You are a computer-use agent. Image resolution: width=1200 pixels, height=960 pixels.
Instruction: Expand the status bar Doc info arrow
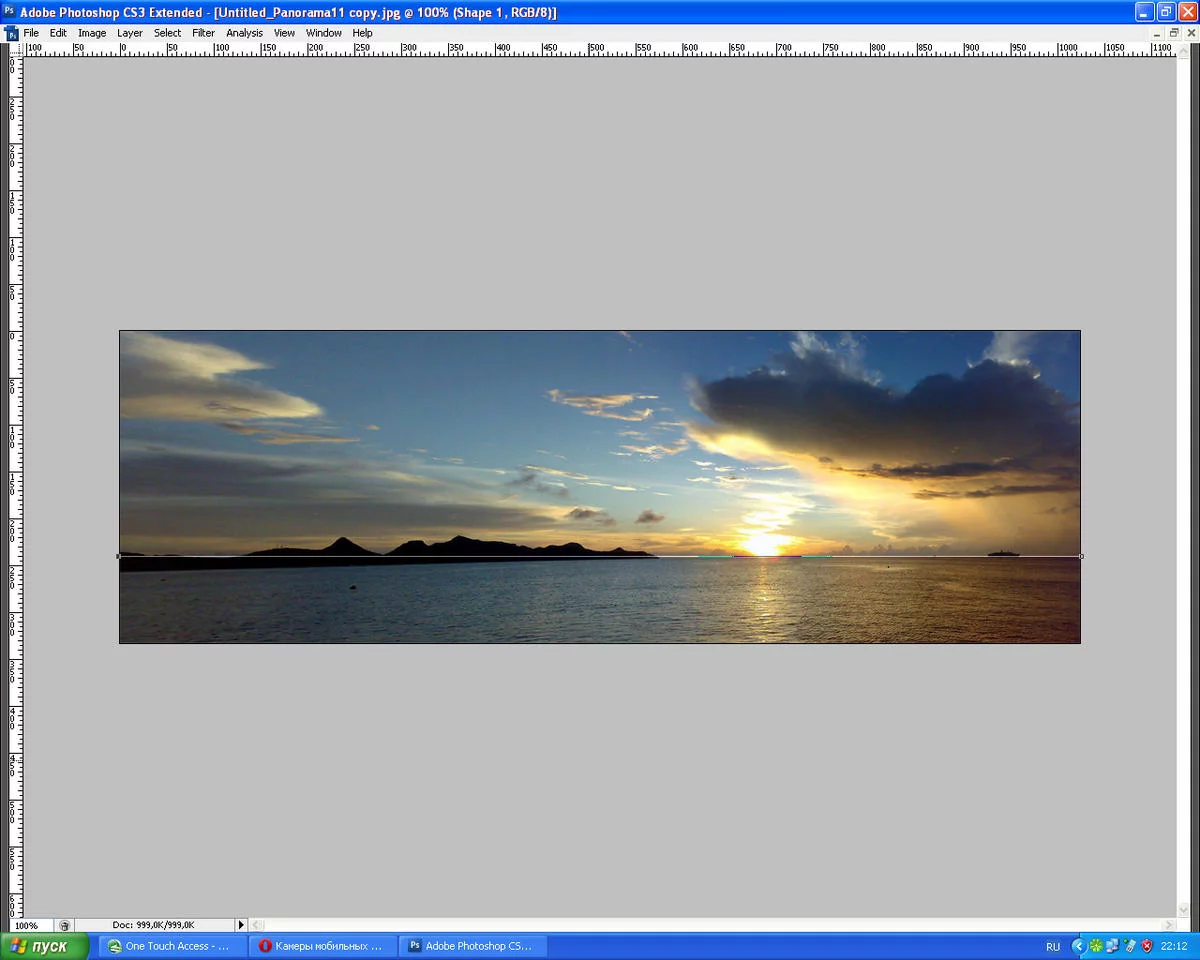(240, 926)
